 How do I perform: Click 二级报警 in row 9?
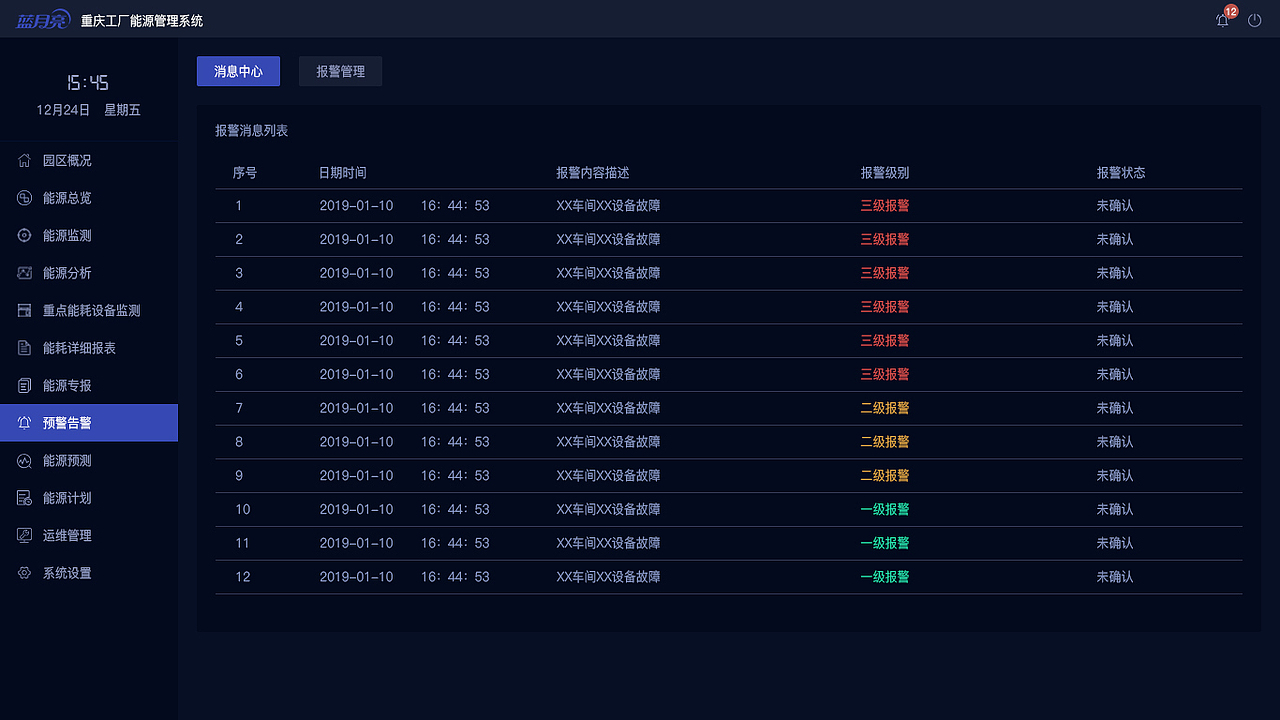(x=885, y=476)
